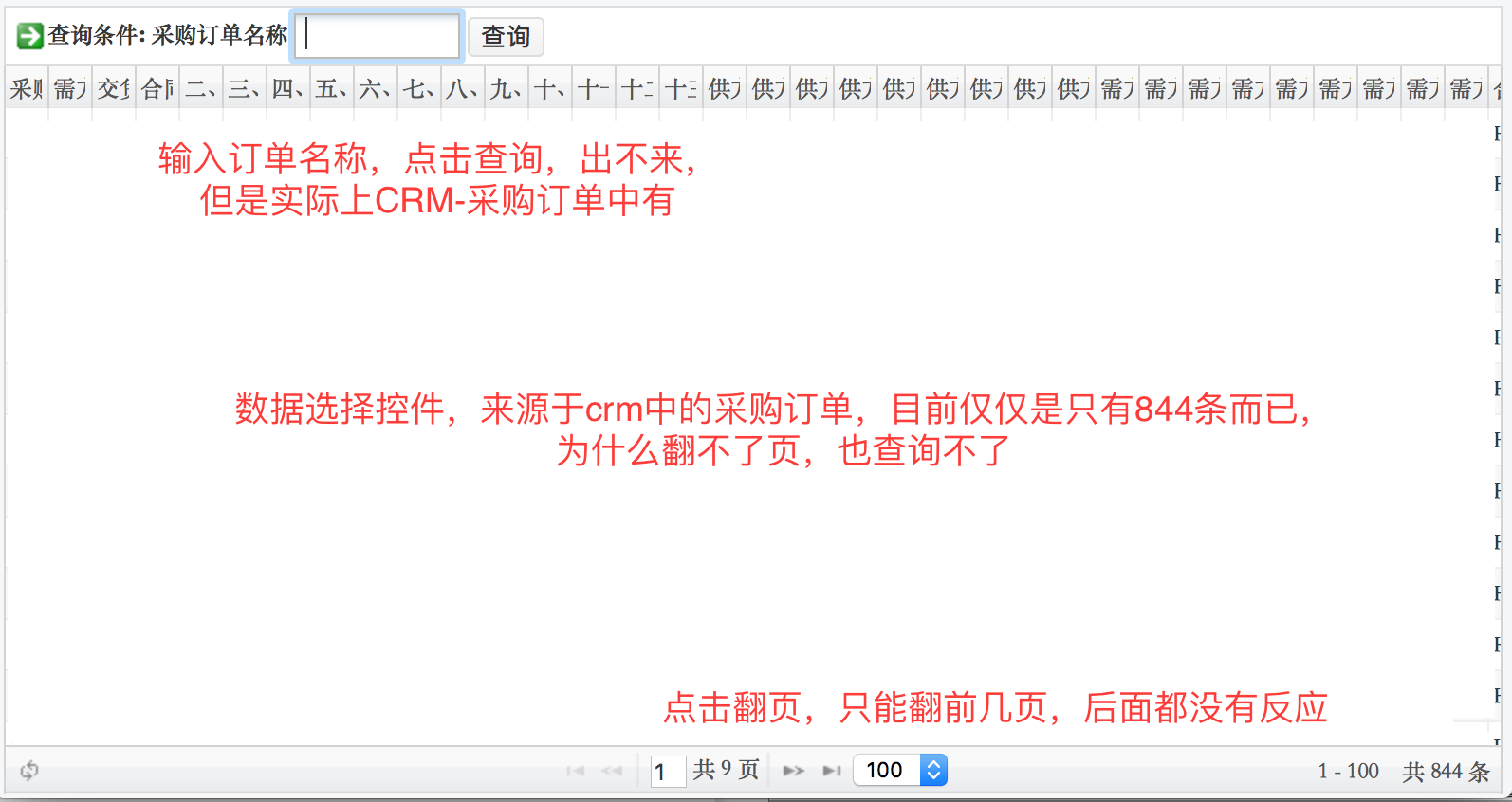Focus the 采购订单名称 search input field
This screenshot has width=1512, height=802.
[378, 36]
